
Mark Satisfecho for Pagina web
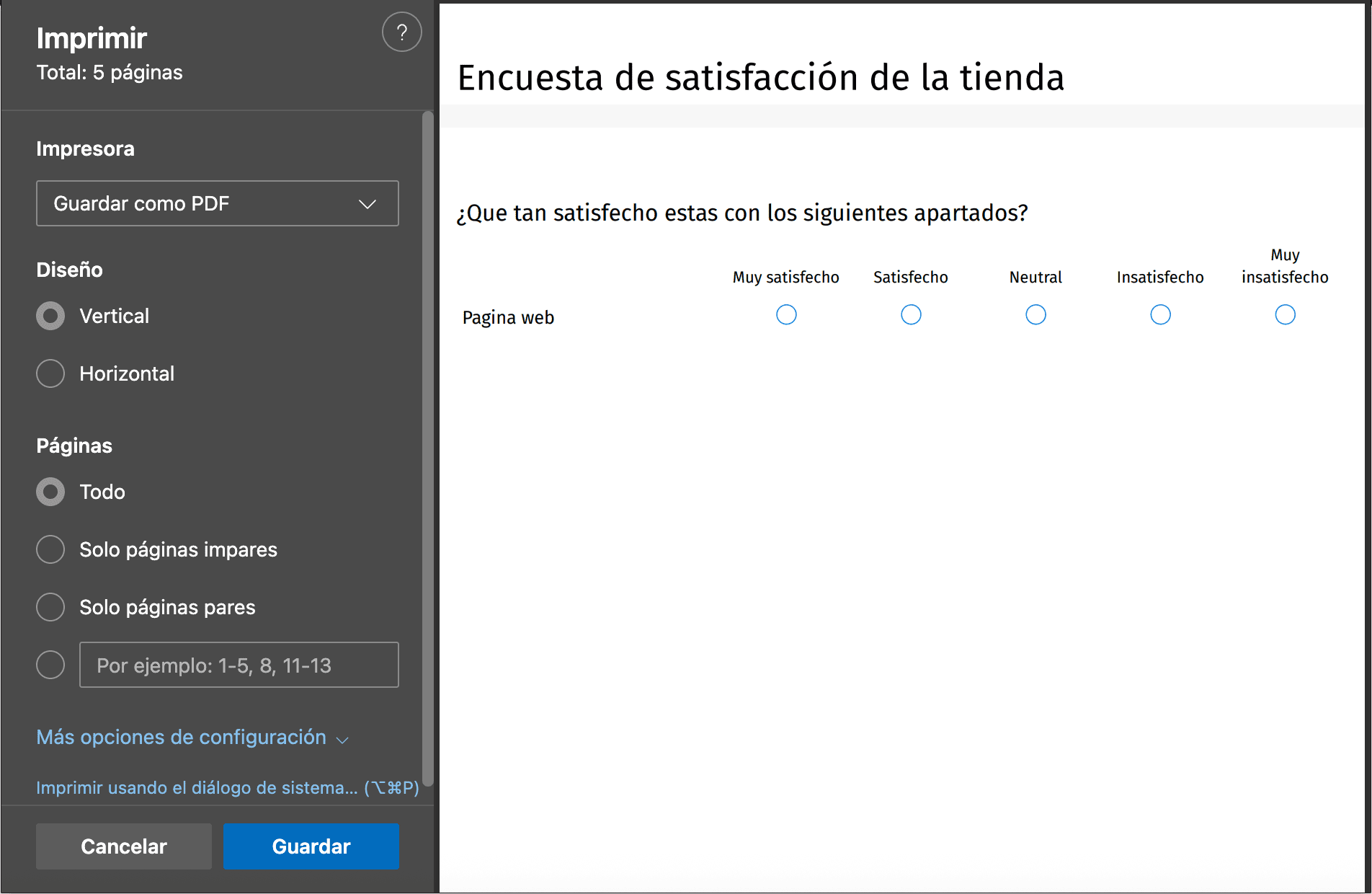[x=911, y=314]
